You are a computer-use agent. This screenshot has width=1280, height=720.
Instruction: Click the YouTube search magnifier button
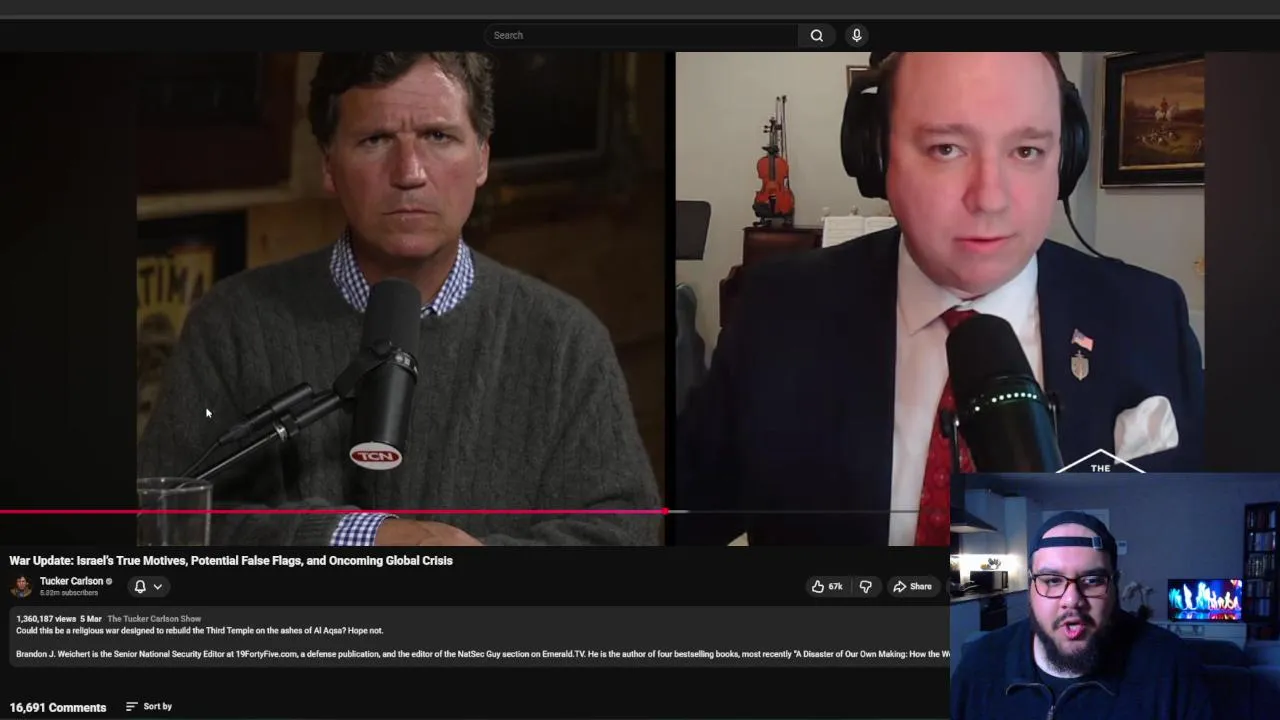817,35
